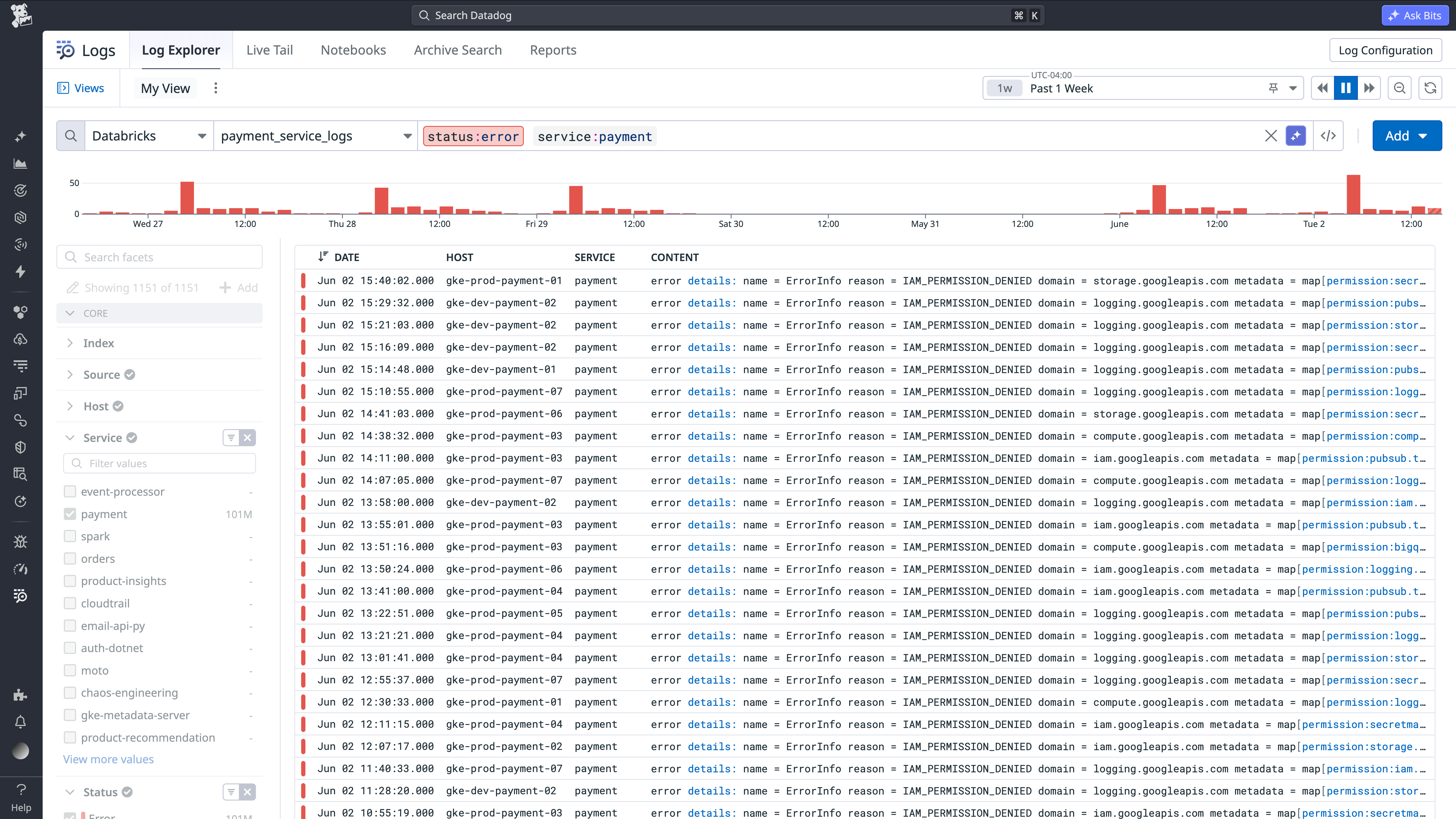Select the Log Explorer tab
Viewport: 1456px width, 819px height.
point(181,50)
